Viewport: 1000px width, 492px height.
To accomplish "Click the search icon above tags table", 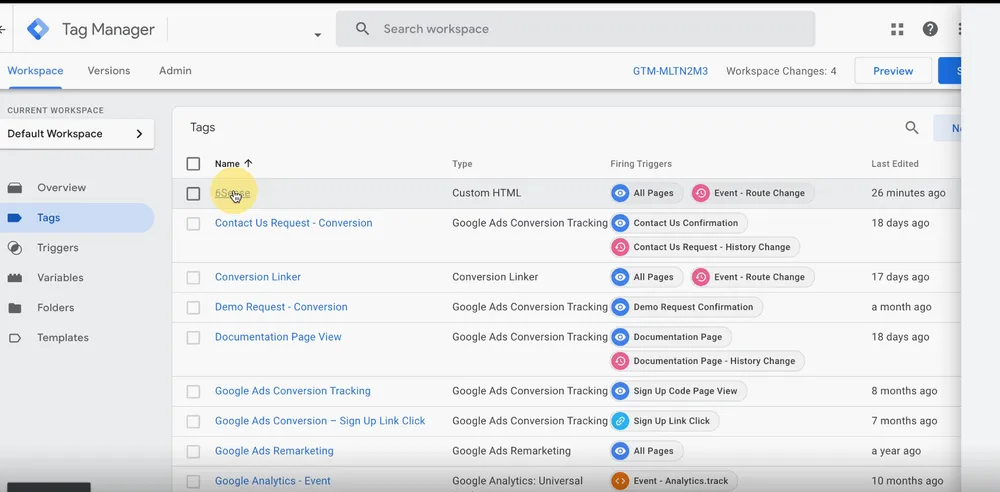I will click(911, 128).
